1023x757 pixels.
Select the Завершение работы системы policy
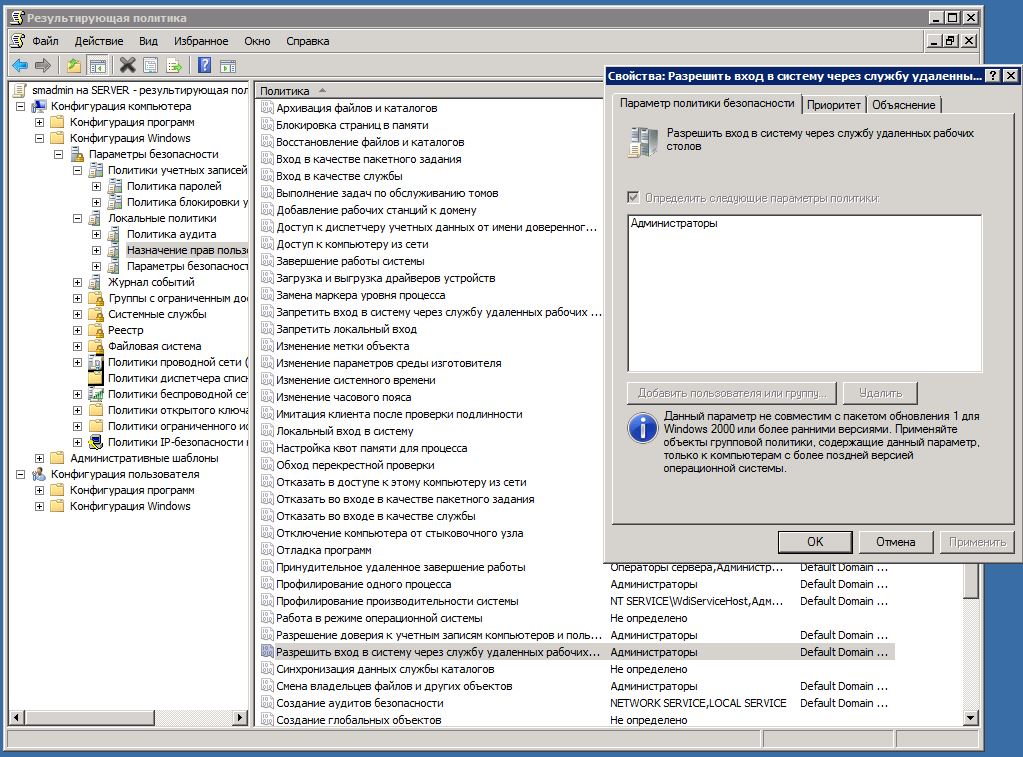pos(350,261)
